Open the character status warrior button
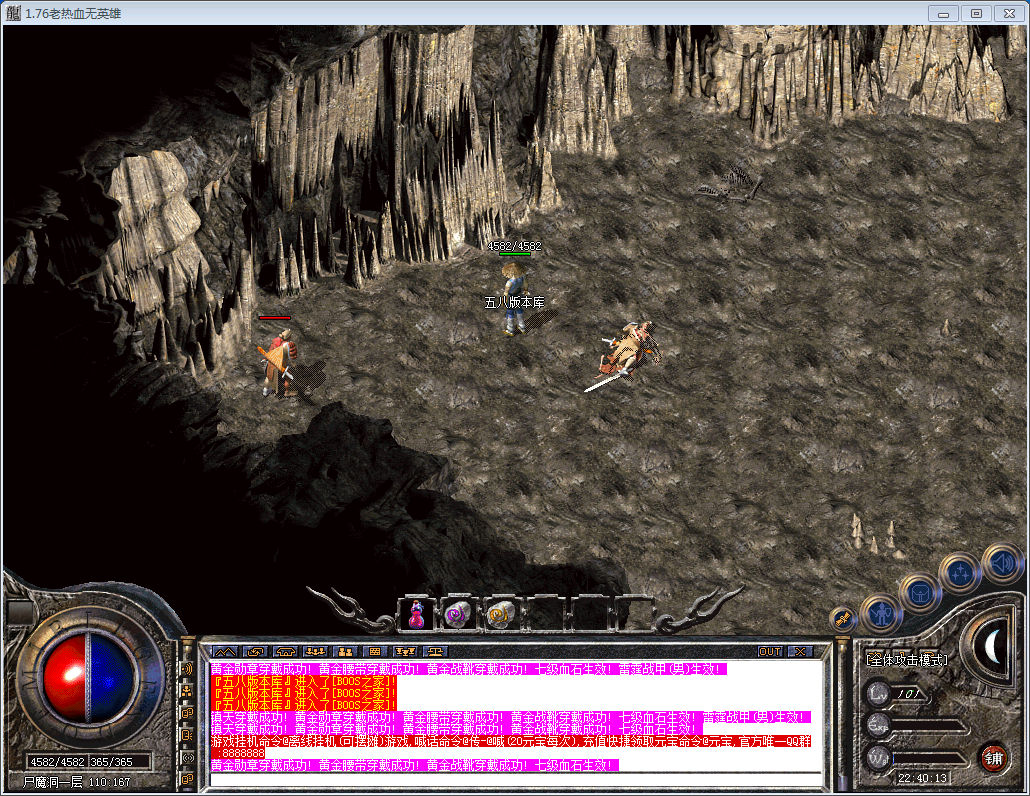The height and width of the screenshot is (796, 1030). tap(880, 613)
